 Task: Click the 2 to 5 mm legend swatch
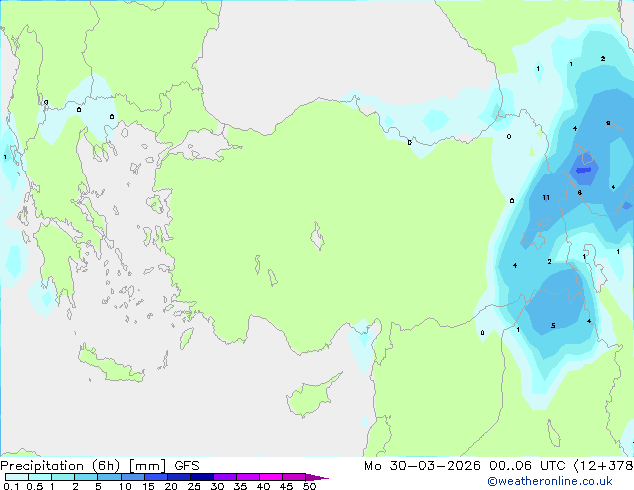click(86, 477)
